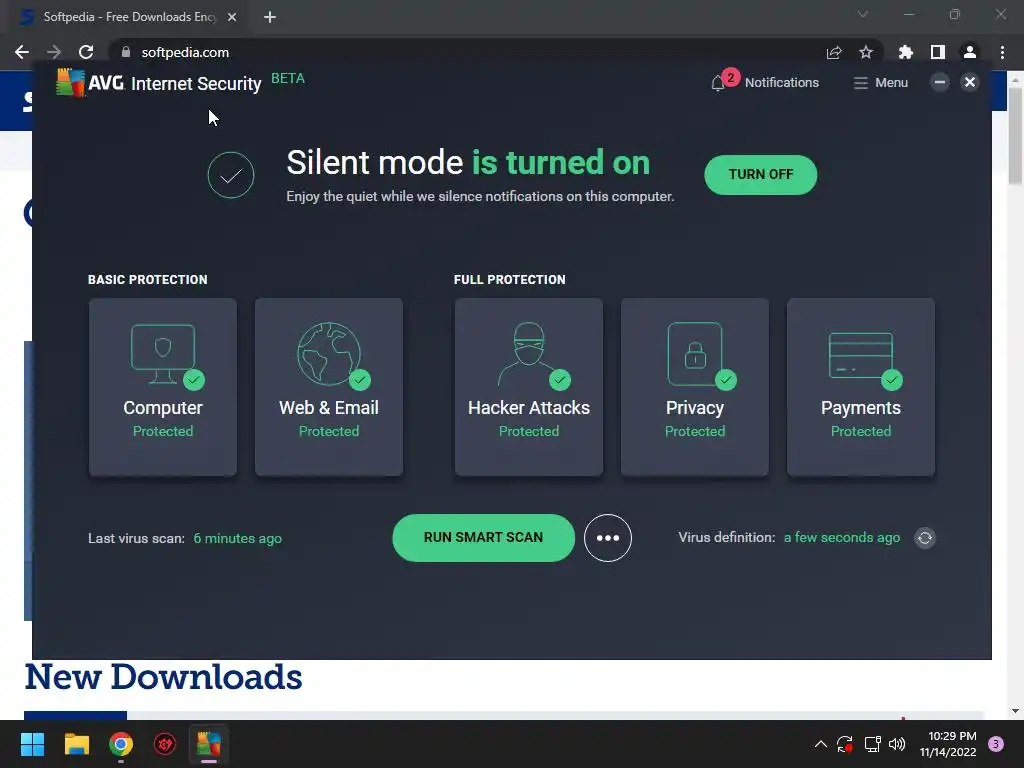Open more scan options ellipsis button
Viewport: 1024px width, 768px height.
click(607, 538)
